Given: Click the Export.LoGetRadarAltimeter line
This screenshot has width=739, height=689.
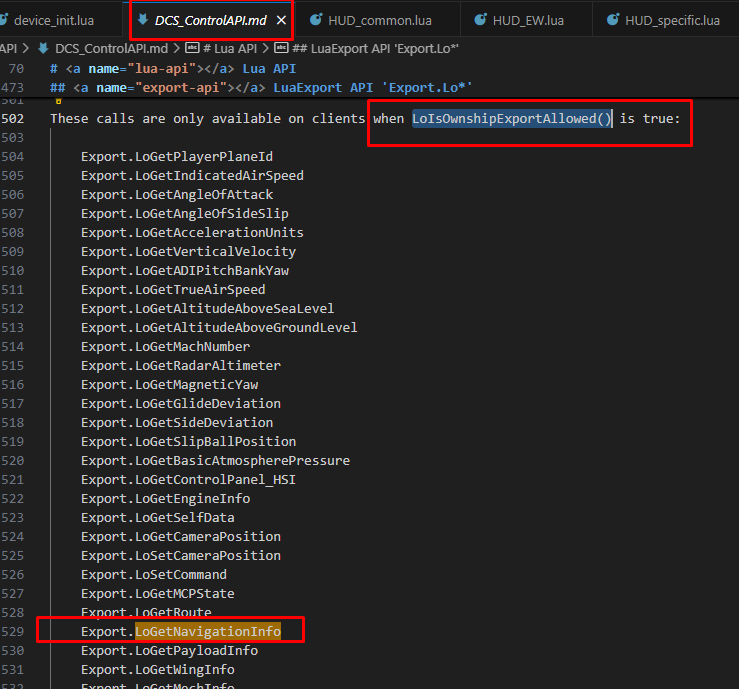Looking at the screenshot, I should click(x=181, y=366).
